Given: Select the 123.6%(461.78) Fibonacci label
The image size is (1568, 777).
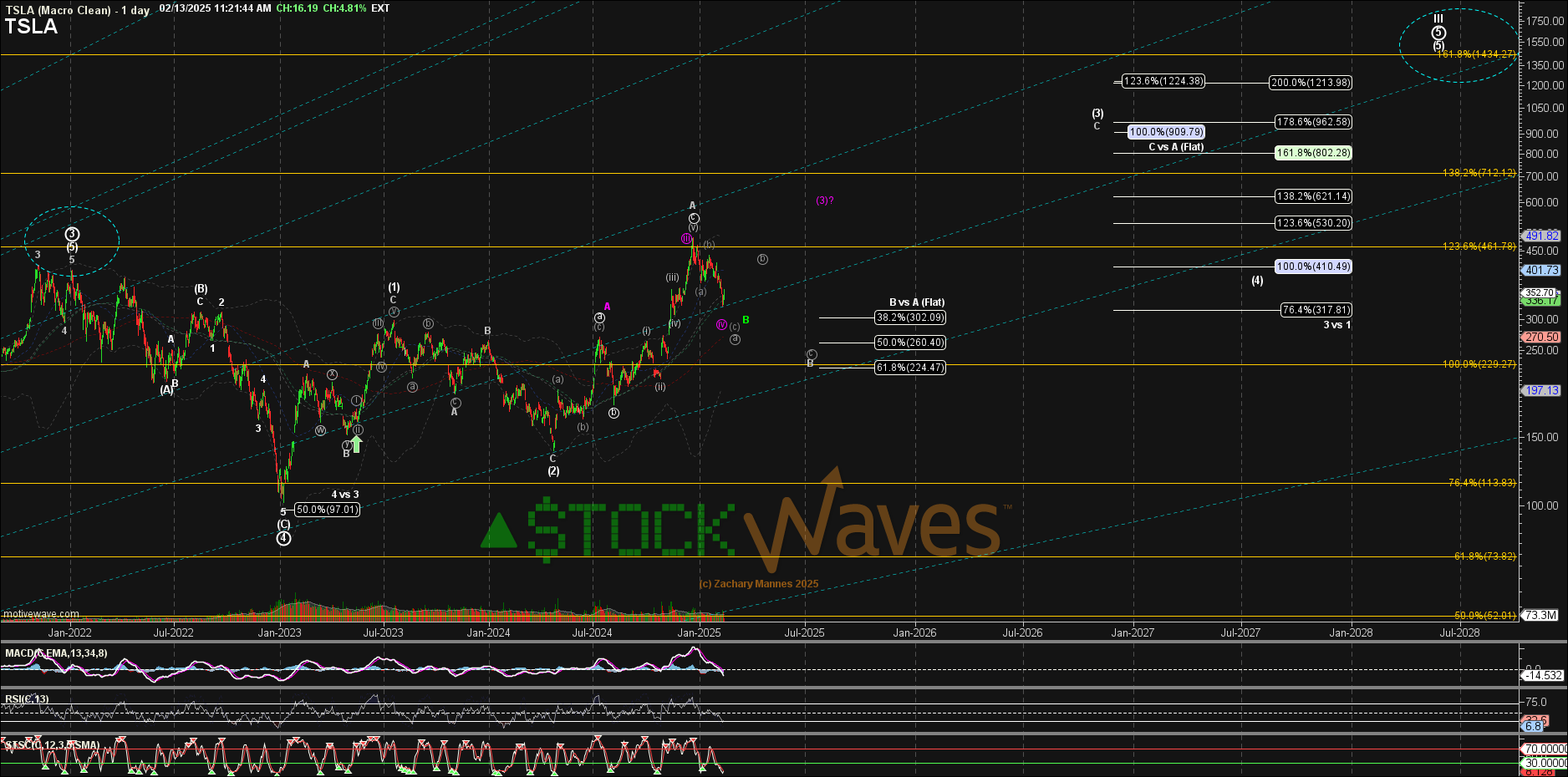Looking at the screenshot, I should tap(1479, 246).
